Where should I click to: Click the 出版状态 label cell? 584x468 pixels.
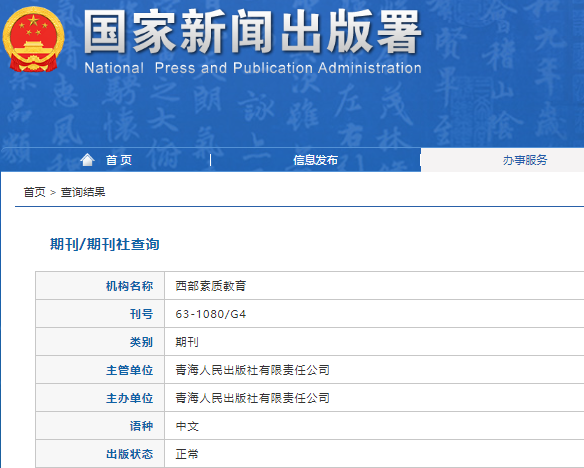point(100,454)
